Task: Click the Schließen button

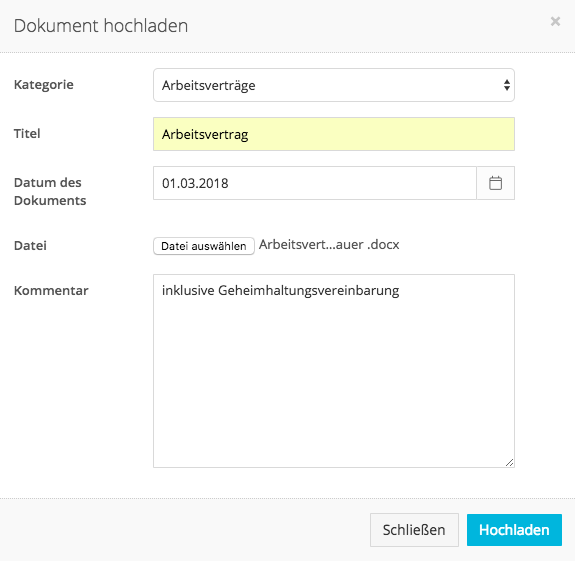Action: point(414,530)
